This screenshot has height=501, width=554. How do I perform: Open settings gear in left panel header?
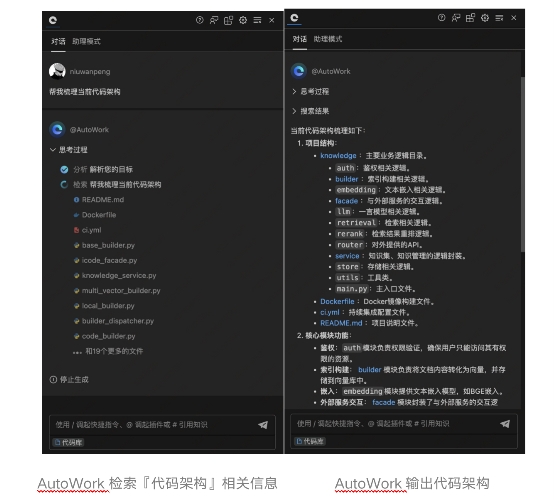243,20
